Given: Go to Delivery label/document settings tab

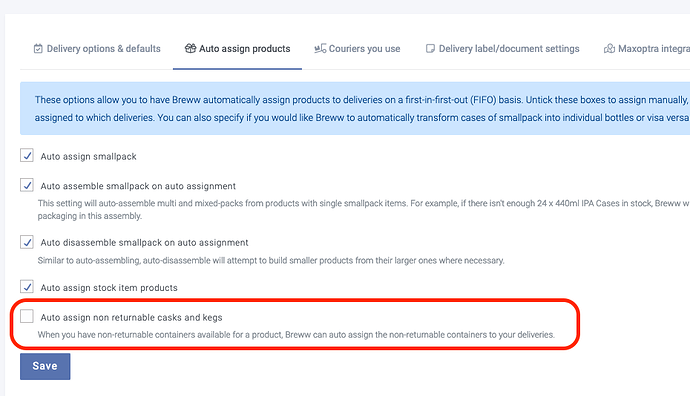Looking at the screenshot, I should coord(503,49).
